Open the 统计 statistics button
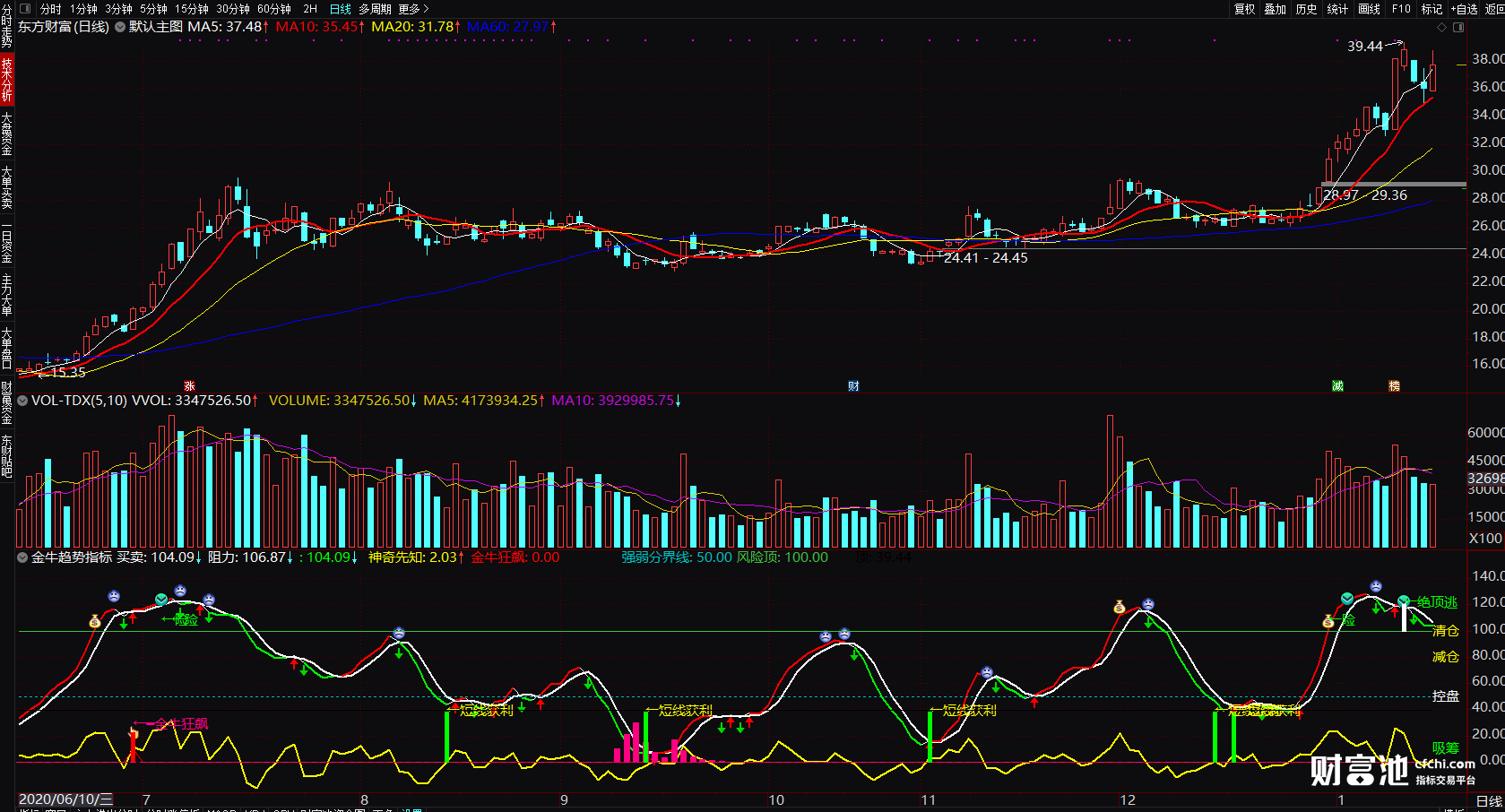 point(1337,9)
